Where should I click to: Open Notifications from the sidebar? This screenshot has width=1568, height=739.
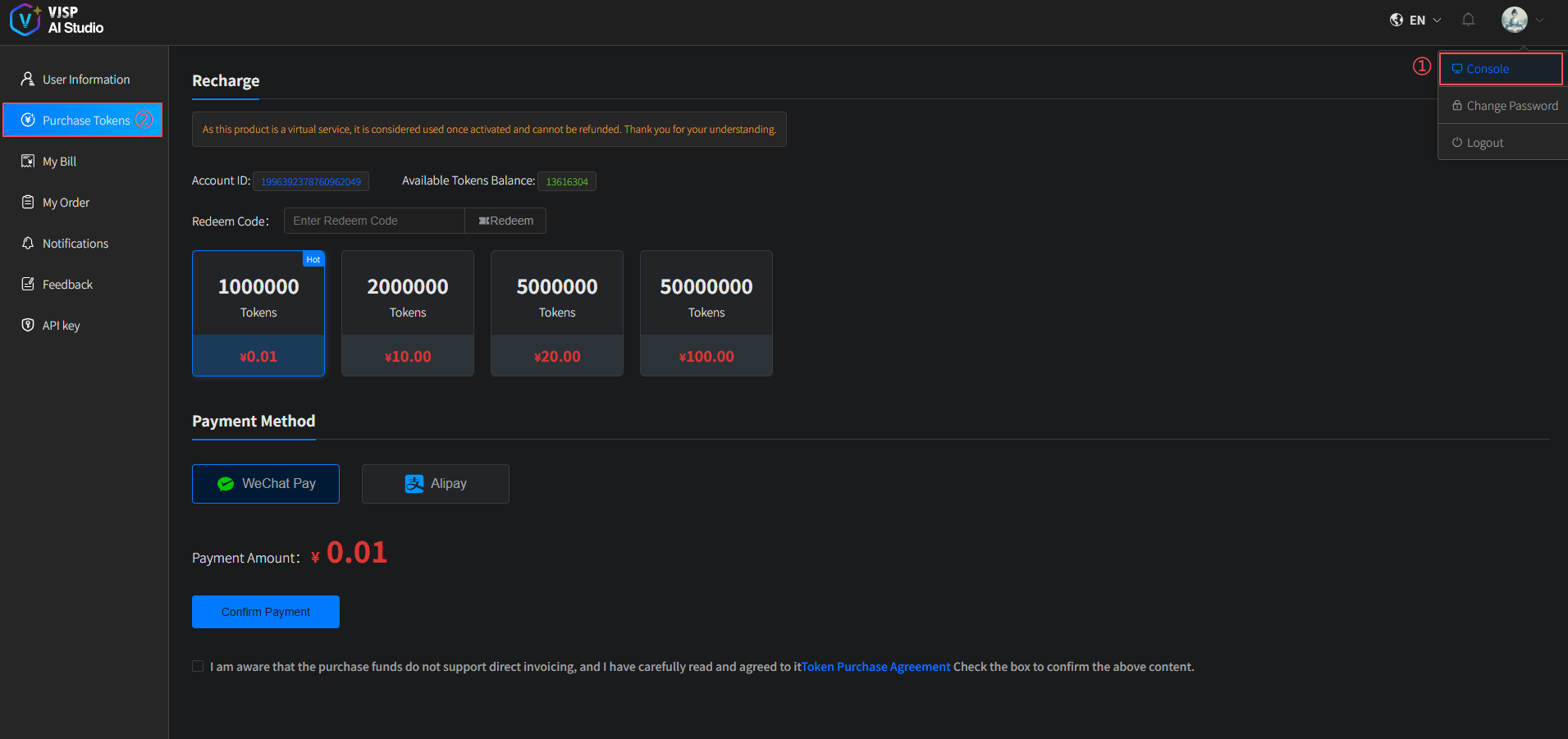[x=75, y=244]
